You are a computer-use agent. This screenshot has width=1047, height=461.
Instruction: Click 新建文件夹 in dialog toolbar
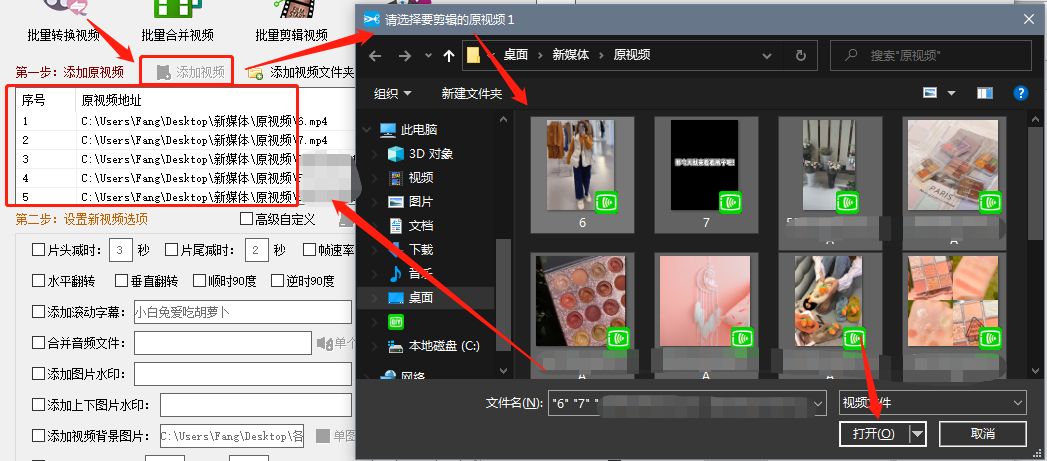click(x=471, y=94)
